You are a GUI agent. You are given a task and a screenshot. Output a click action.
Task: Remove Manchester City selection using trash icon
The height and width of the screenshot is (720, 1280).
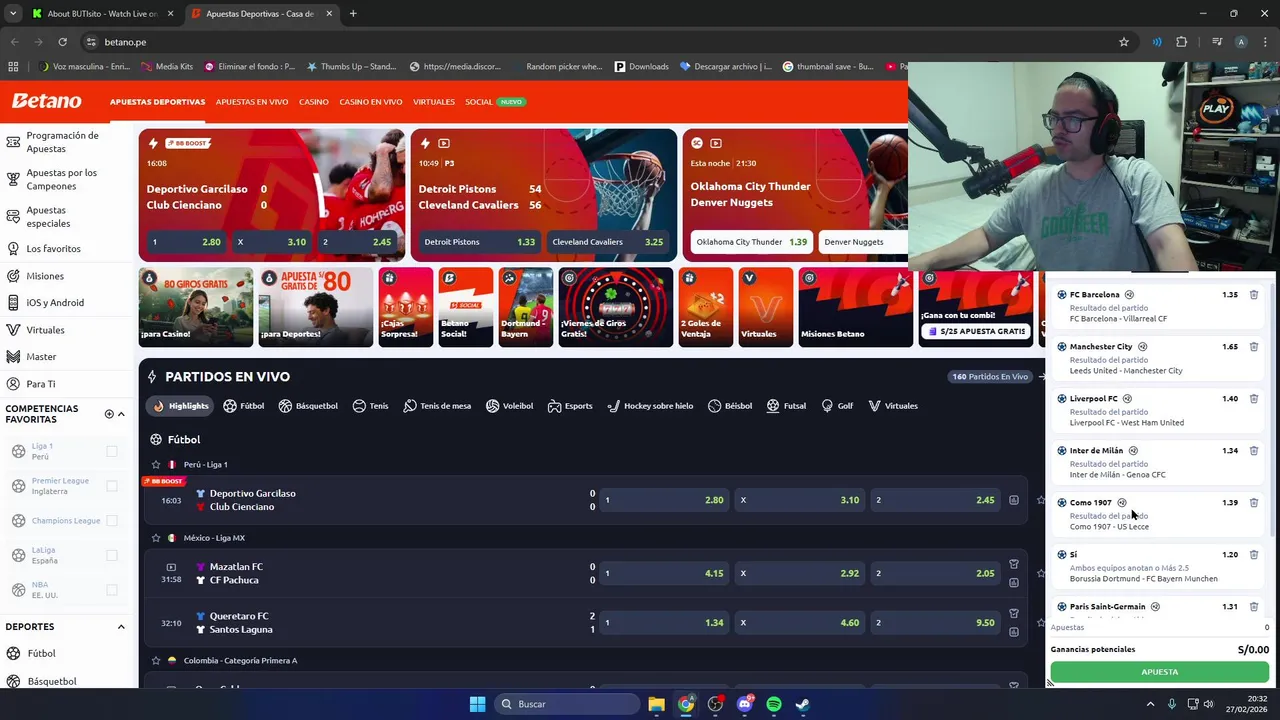coord(1253,347)
